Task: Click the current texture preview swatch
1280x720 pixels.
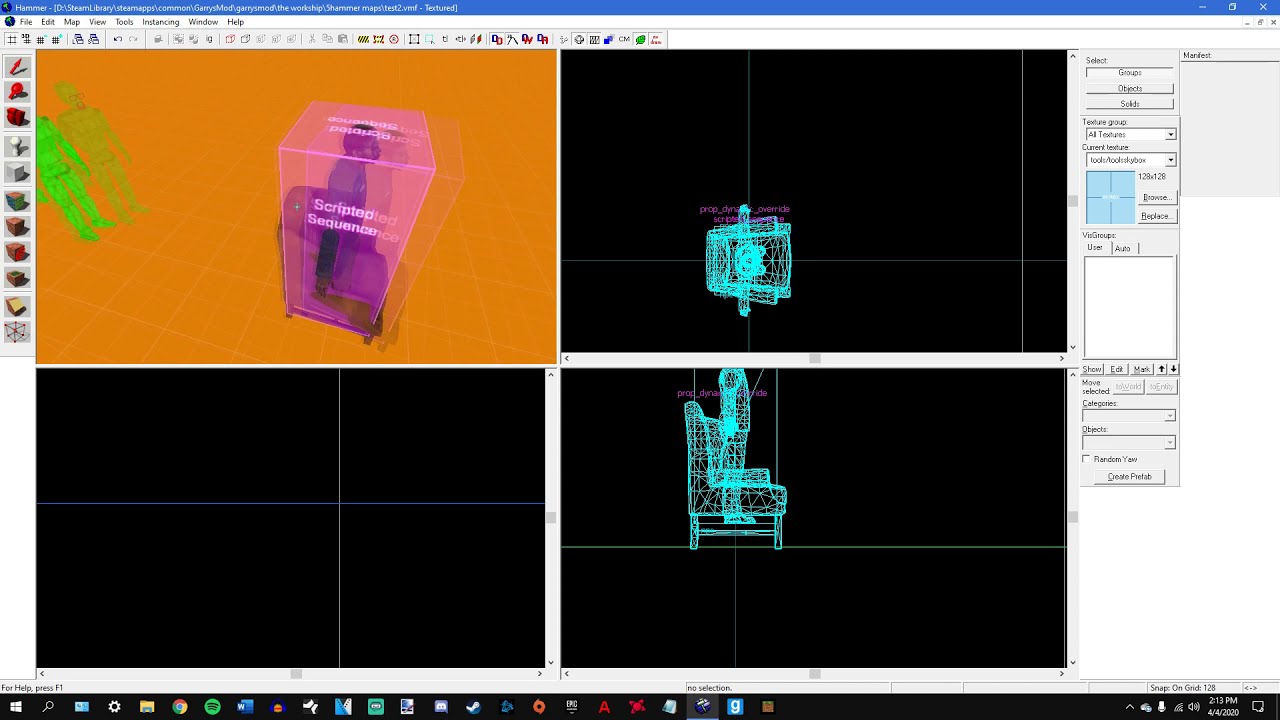Action: [x=1111, y=198]
